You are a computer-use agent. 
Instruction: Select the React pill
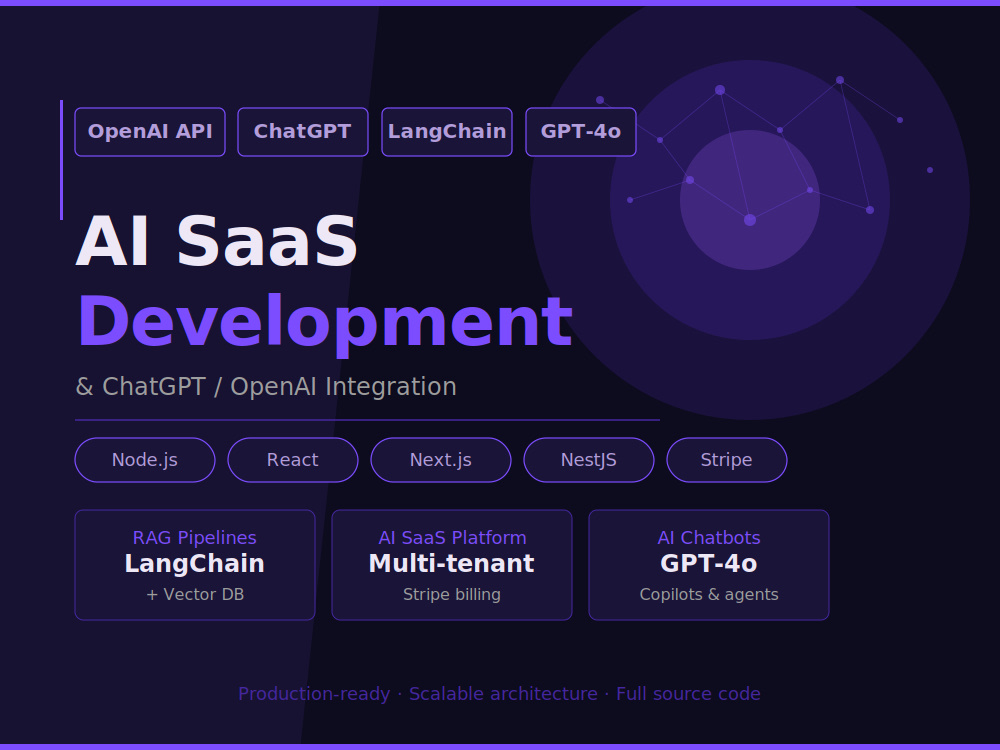point(293,460)
